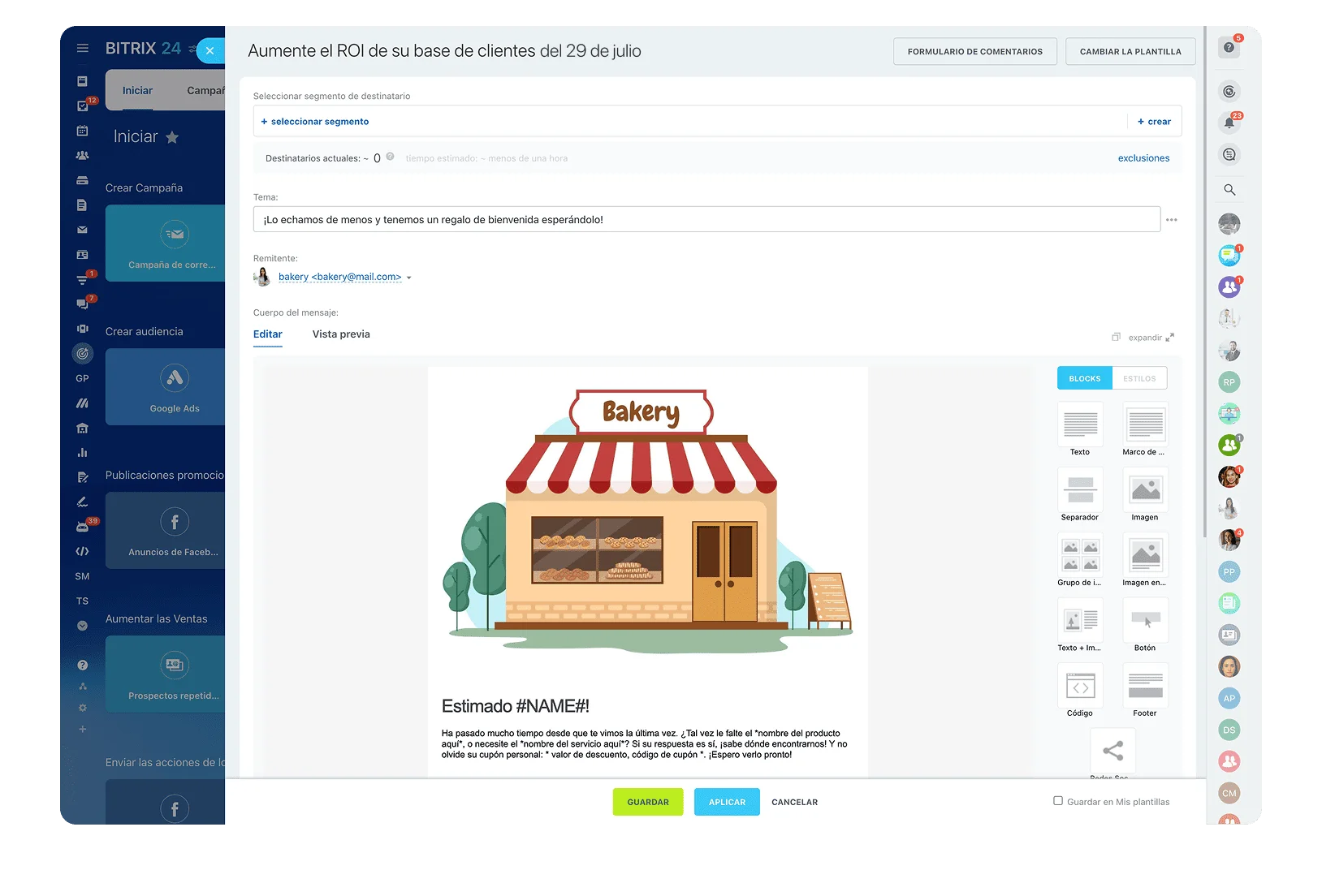This screenshot has height=896, width=1322.
Task: Click the APLICAR button
Action: (x=727, y=802)
